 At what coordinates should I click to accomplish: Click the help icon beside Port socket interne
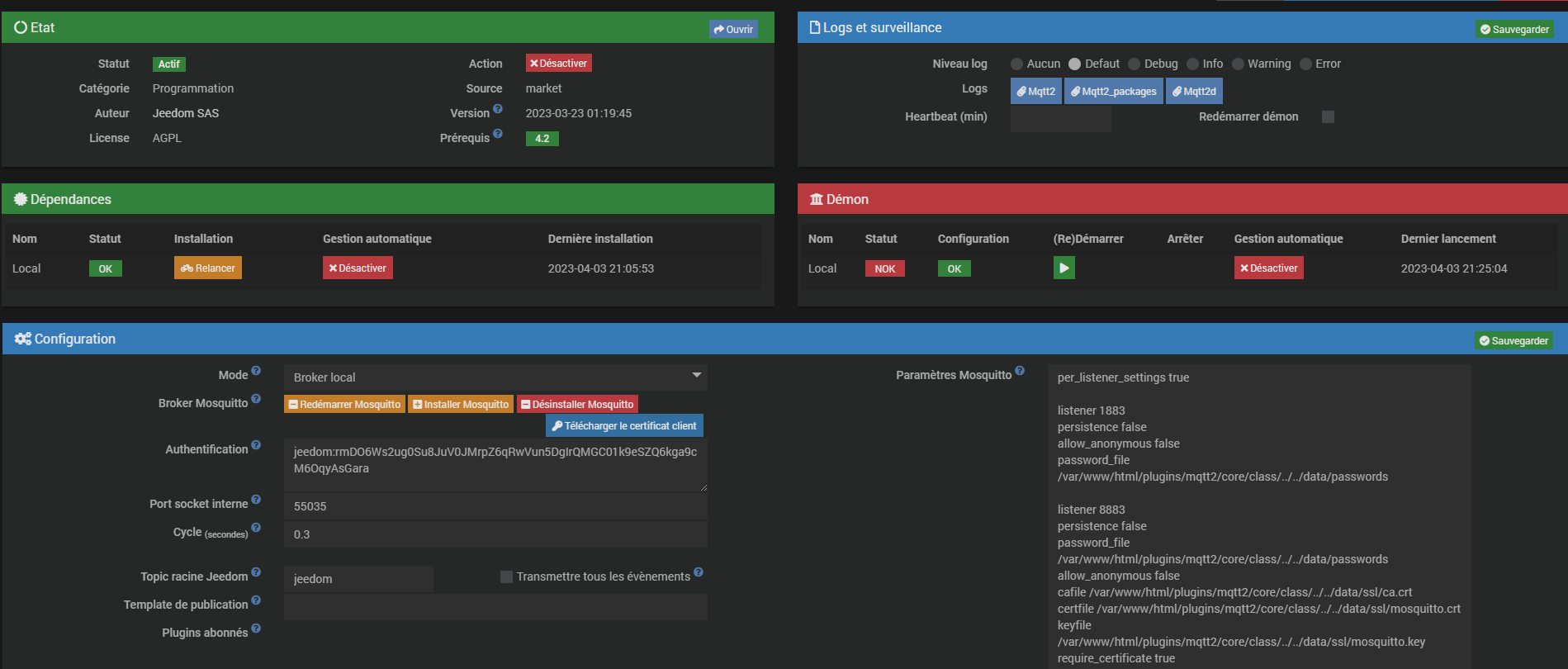coord(256,500)
